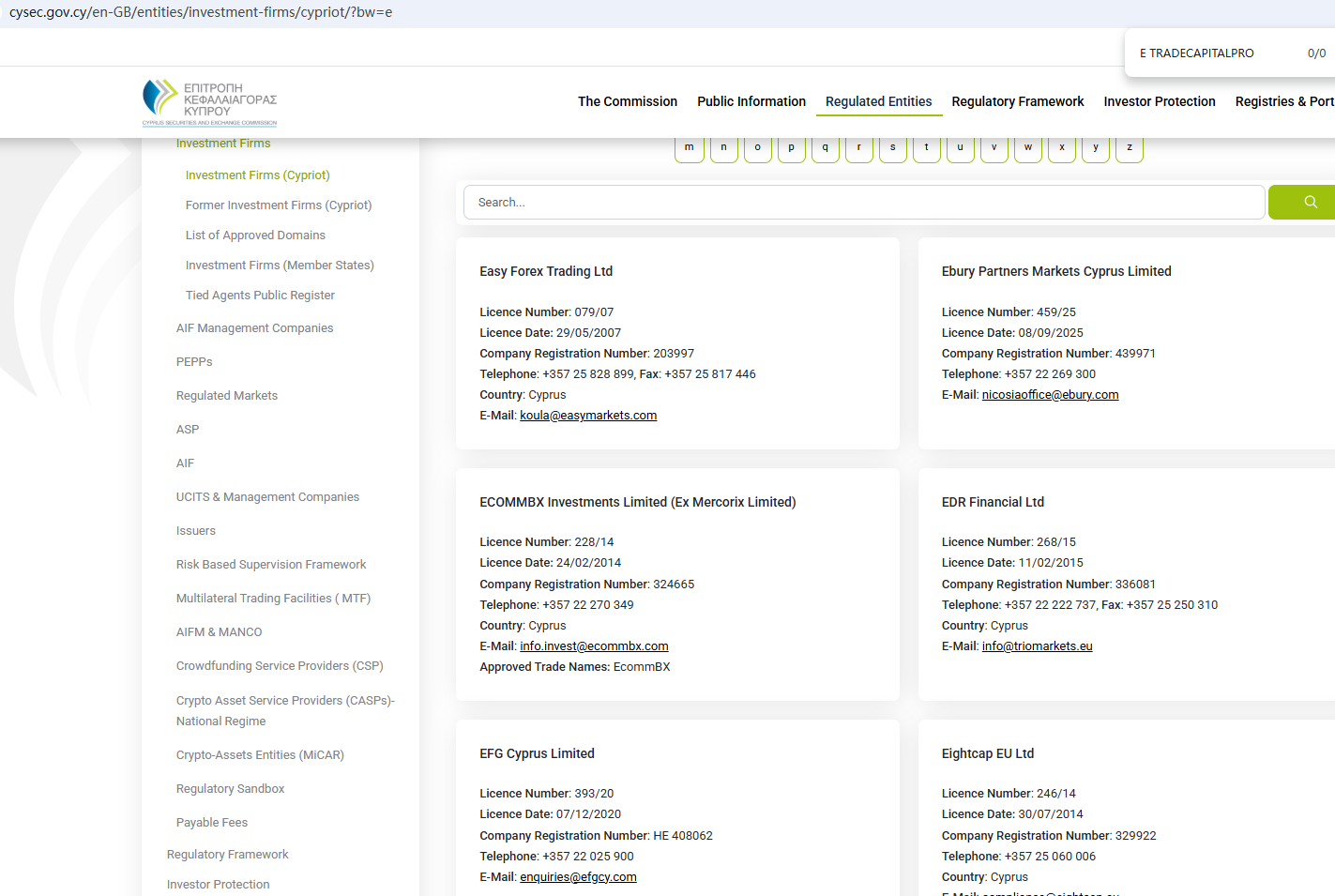Image resolution: width=1335 pixels, height=896 pixels.
Task: Open Tied Agents Public Register
Action: 260,296
